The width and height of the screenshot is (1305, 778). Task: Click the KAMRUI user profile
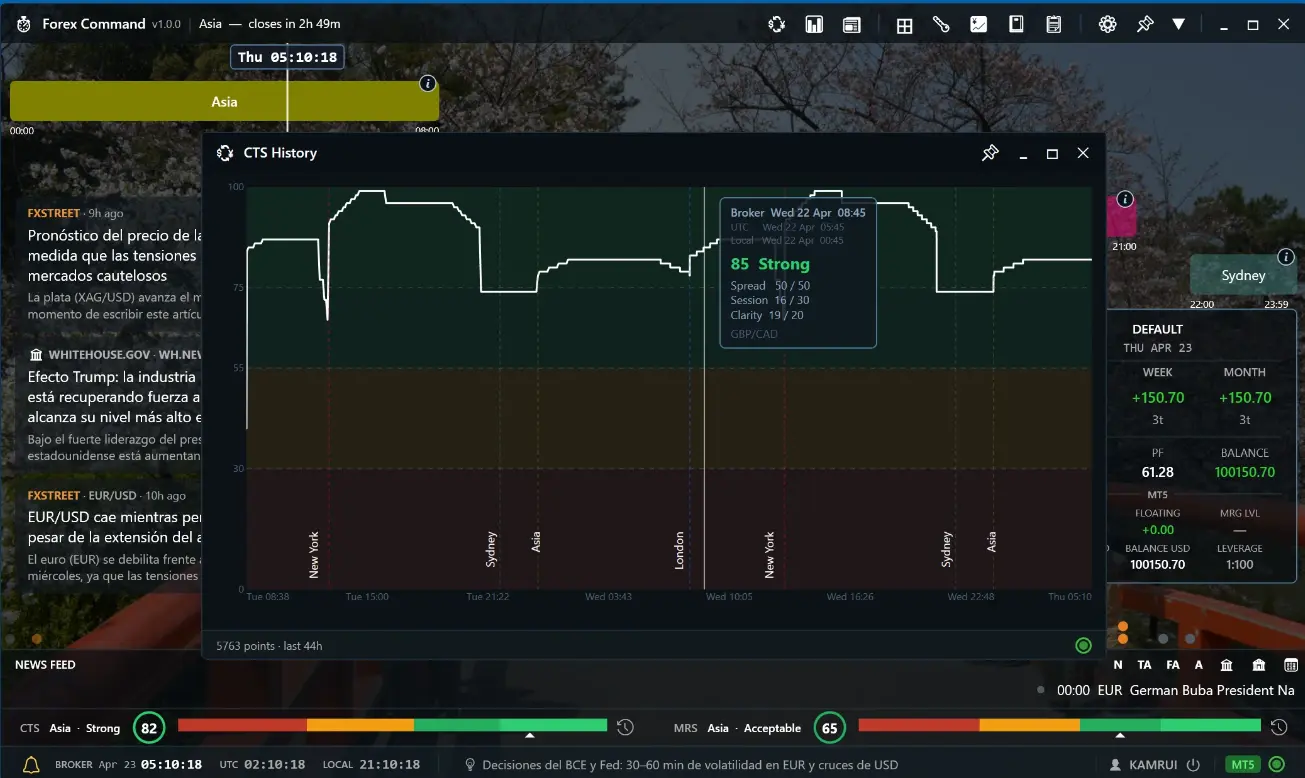[x=1146, y=765]
